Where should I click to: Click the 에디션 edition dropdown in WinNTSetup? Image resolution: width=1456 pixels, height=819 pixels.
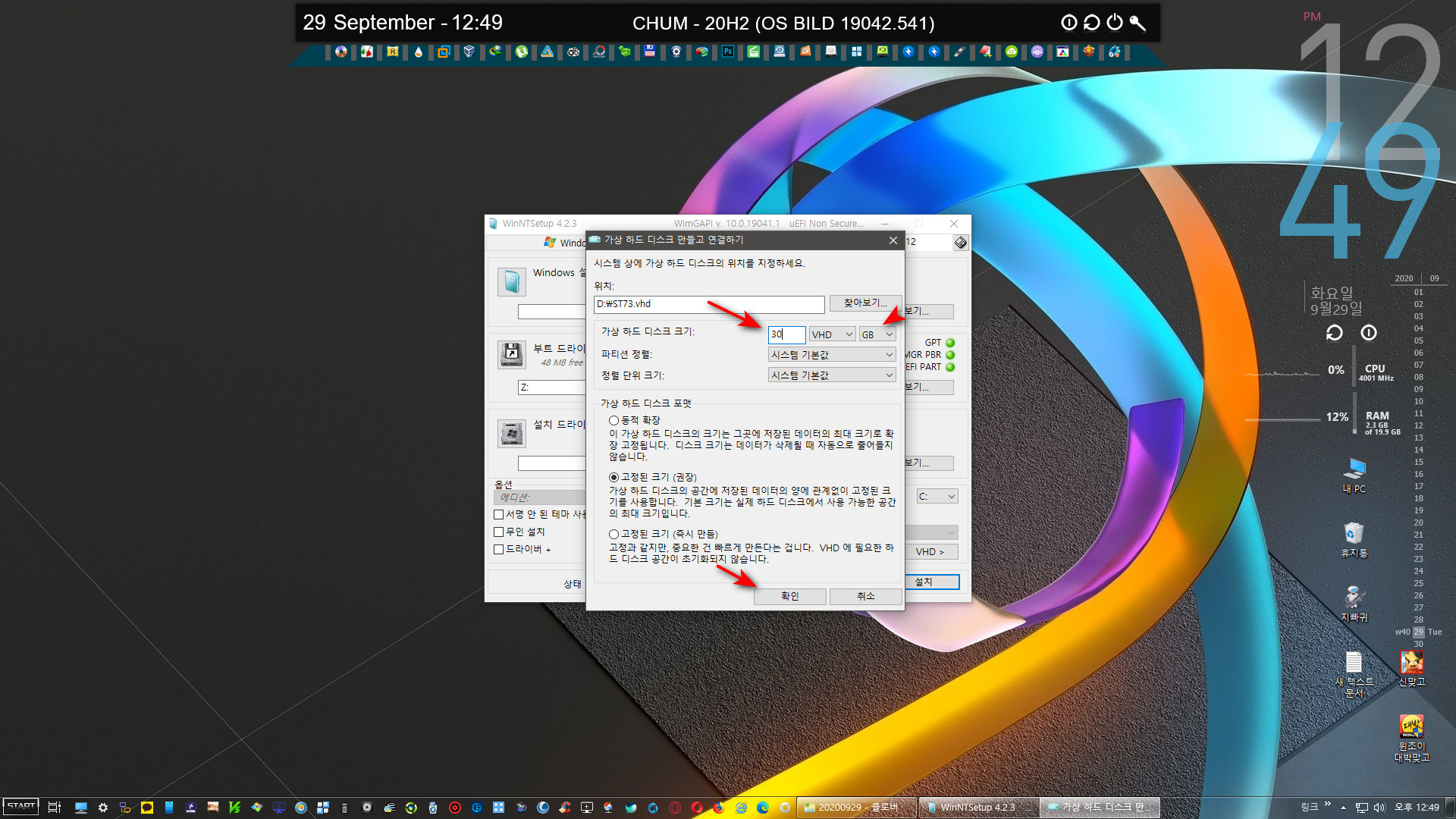pos(539,497)
